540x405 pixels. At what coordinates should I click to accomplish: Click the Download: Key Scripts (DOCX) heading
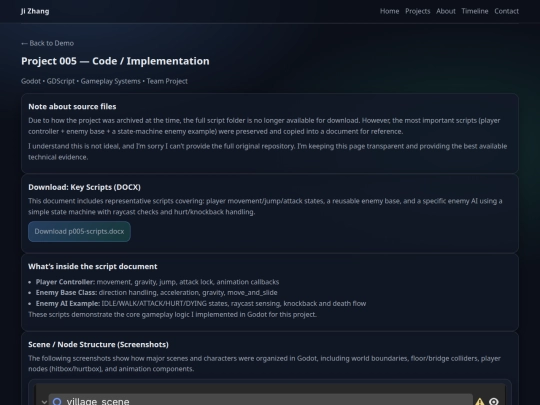coord(84,187)
